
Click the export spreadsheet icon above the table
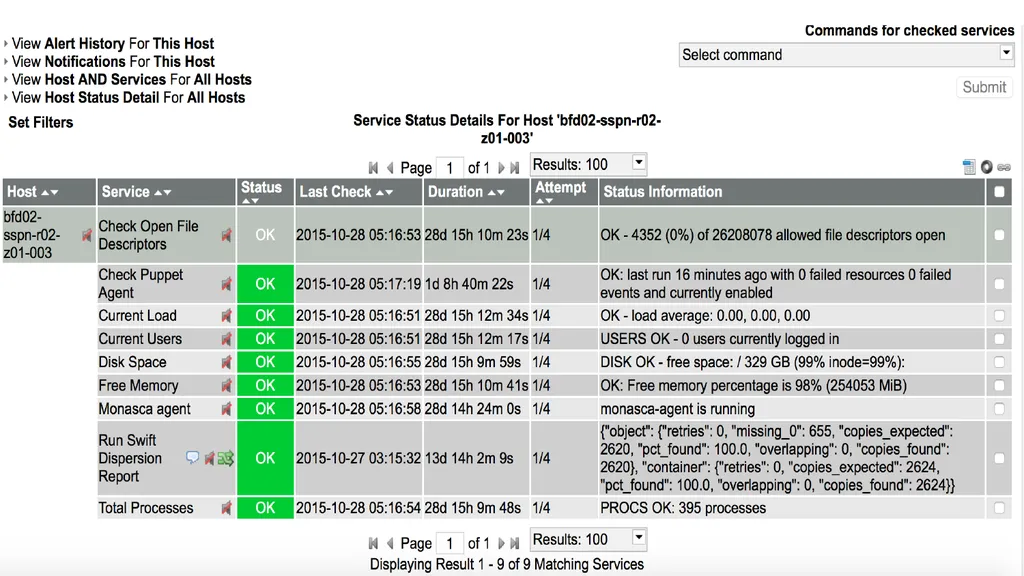click(x=968, y=167)
